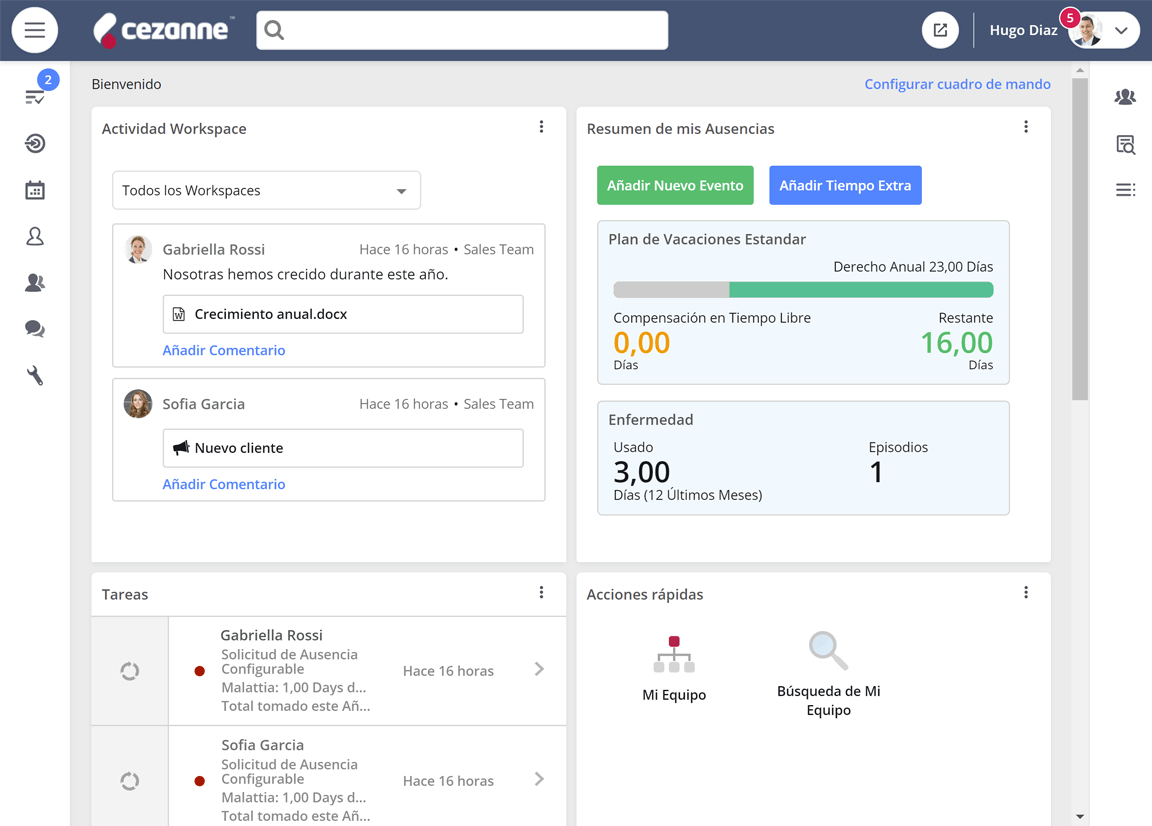Click Añadir Tiempo Extra button
The width and height of the screenshot is (1152, 826).
[845, 185]
